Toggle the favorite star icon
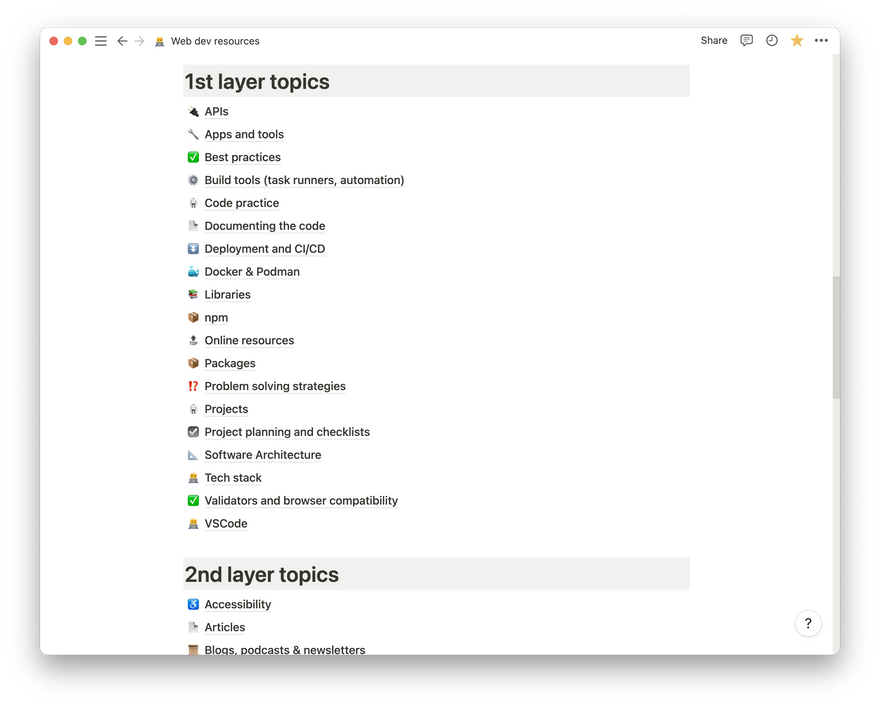880x708 pixels. tap(797, 41)
